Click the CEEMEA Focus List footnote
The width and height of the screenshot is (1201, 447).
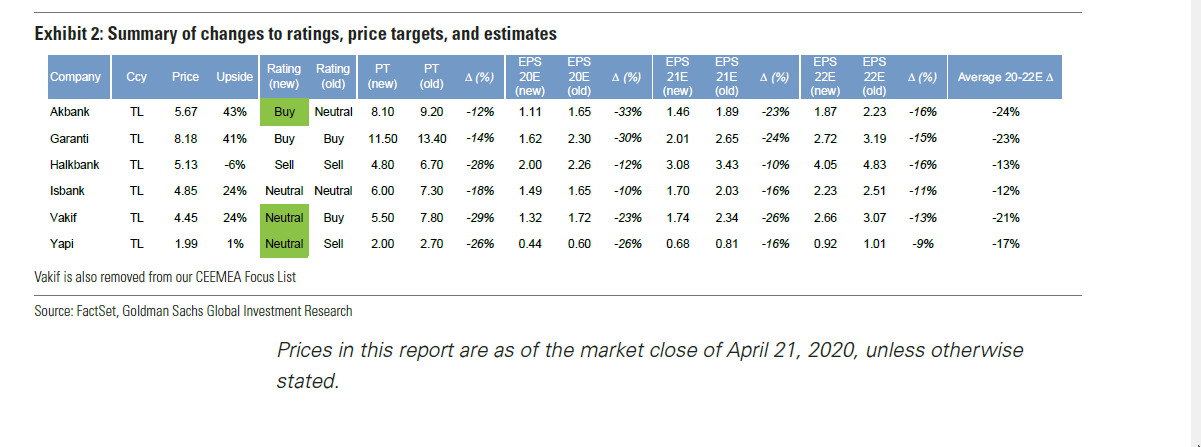pyautogui.click(x=165, y=276)
